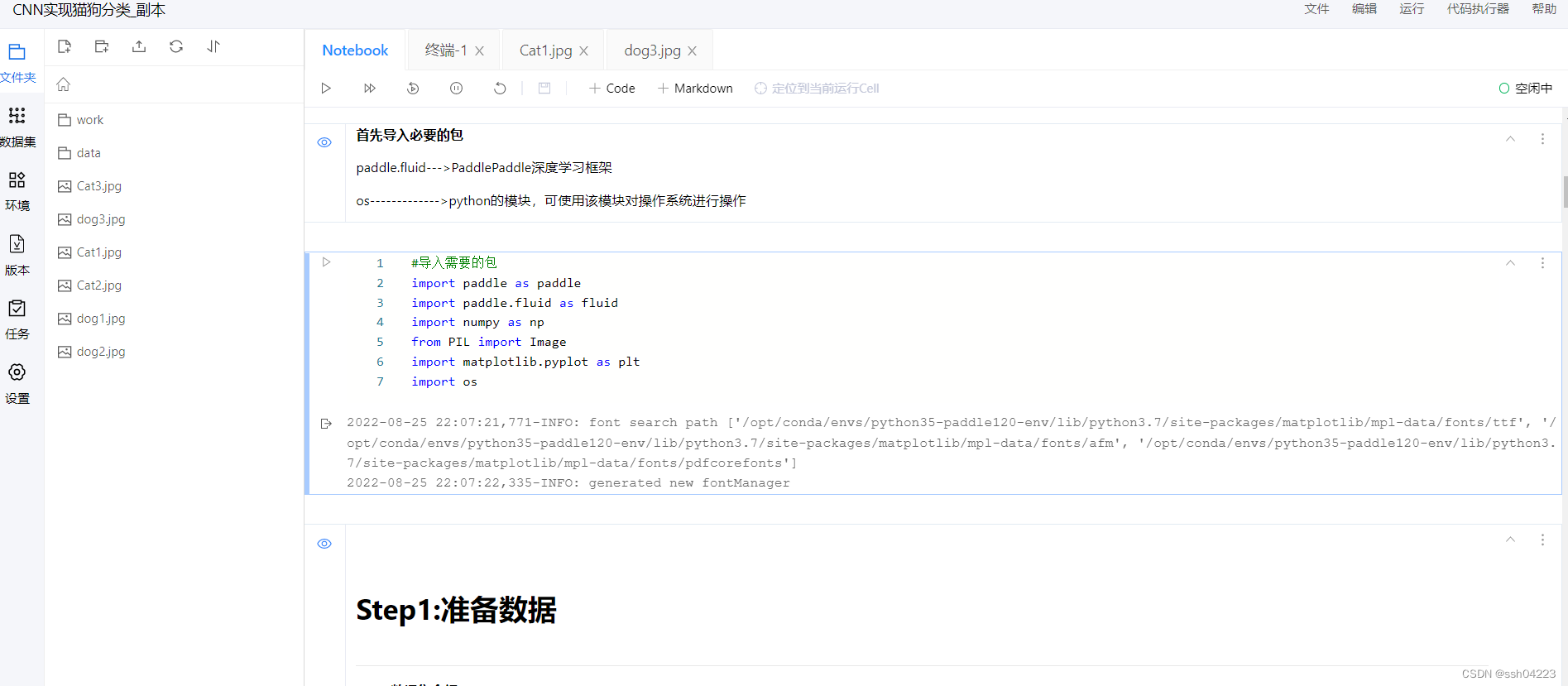
Task: Run the import code cell
Action: (x=326, y=262)
